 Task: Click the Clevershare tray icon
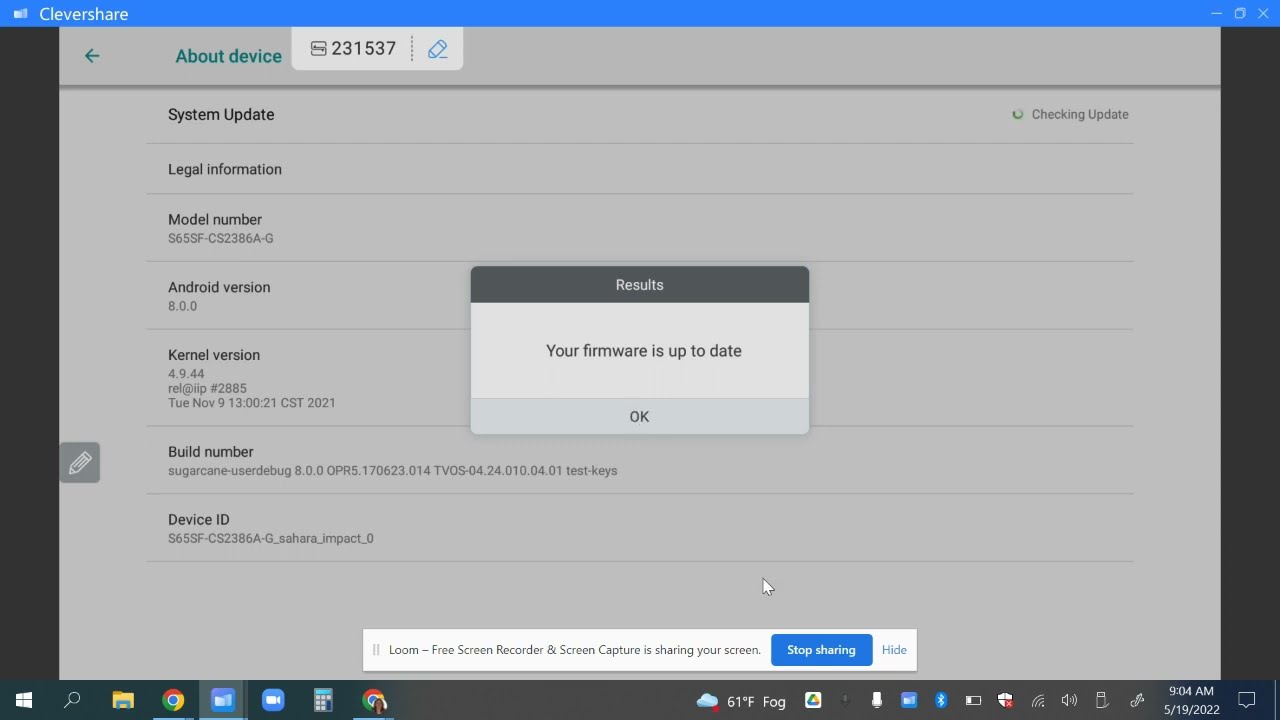[x=909, y=701]
